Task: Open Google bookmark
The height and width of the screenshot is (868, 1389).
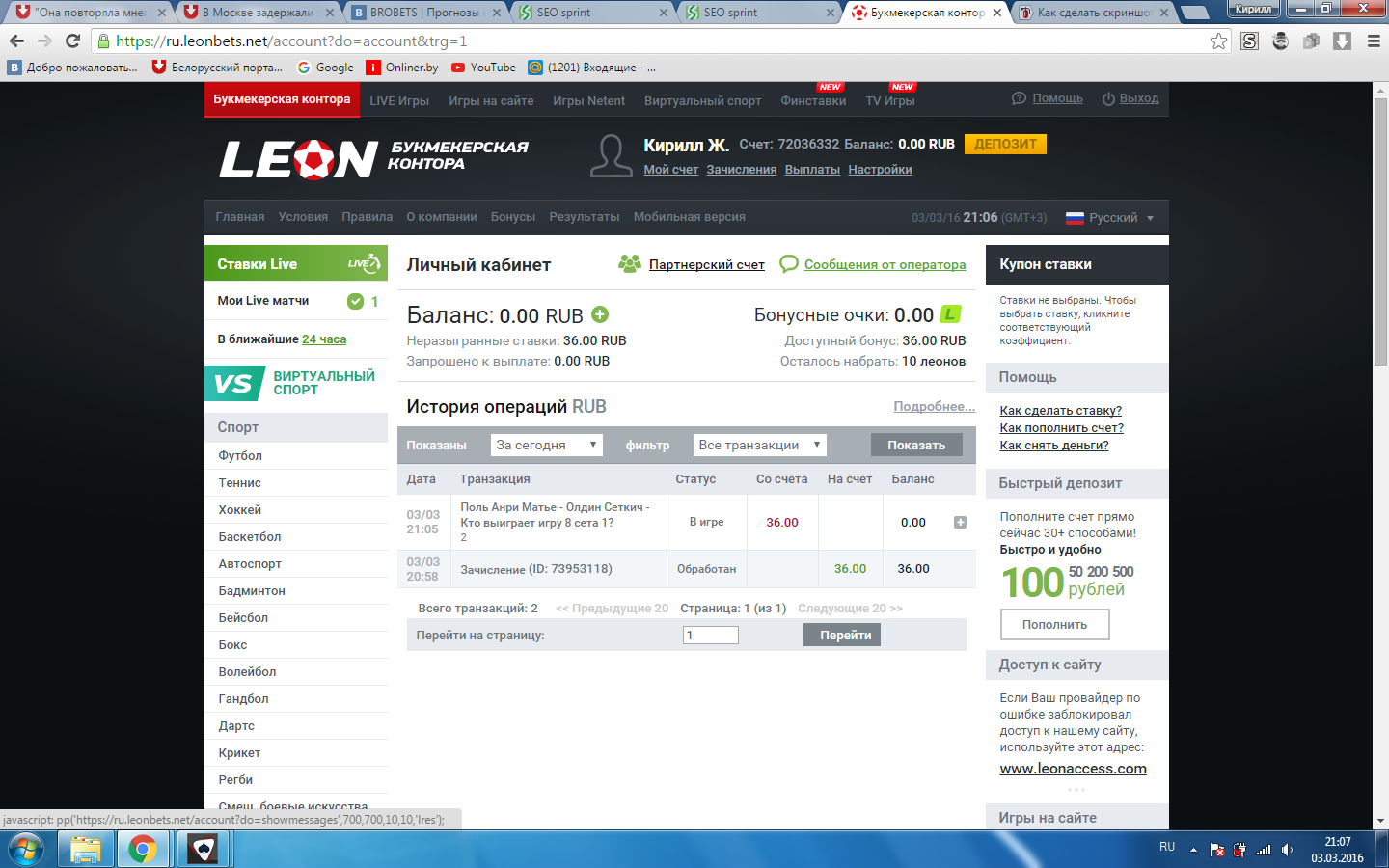Action: (325, 68)
